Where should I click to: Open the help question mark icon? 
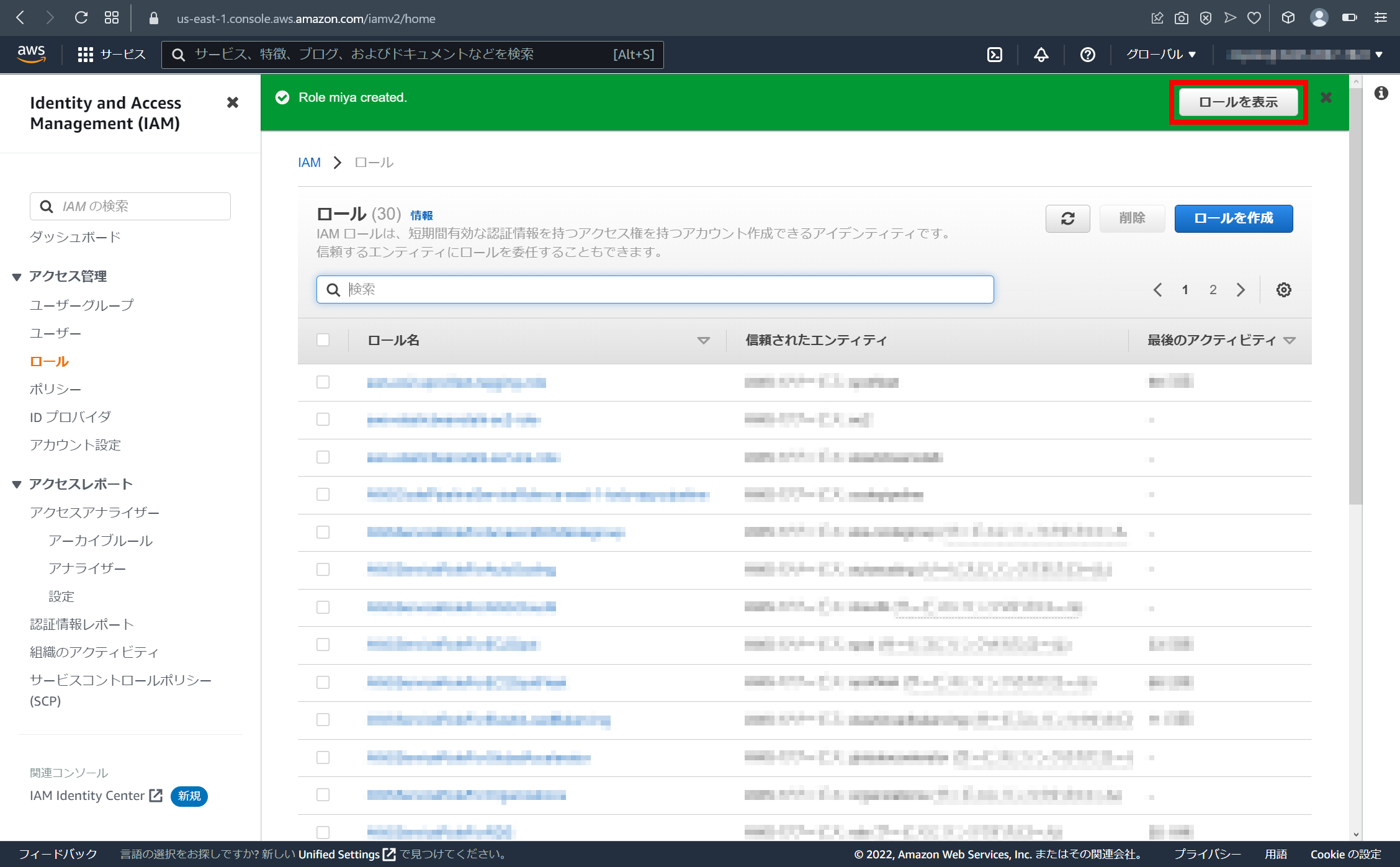[1087, 55]
